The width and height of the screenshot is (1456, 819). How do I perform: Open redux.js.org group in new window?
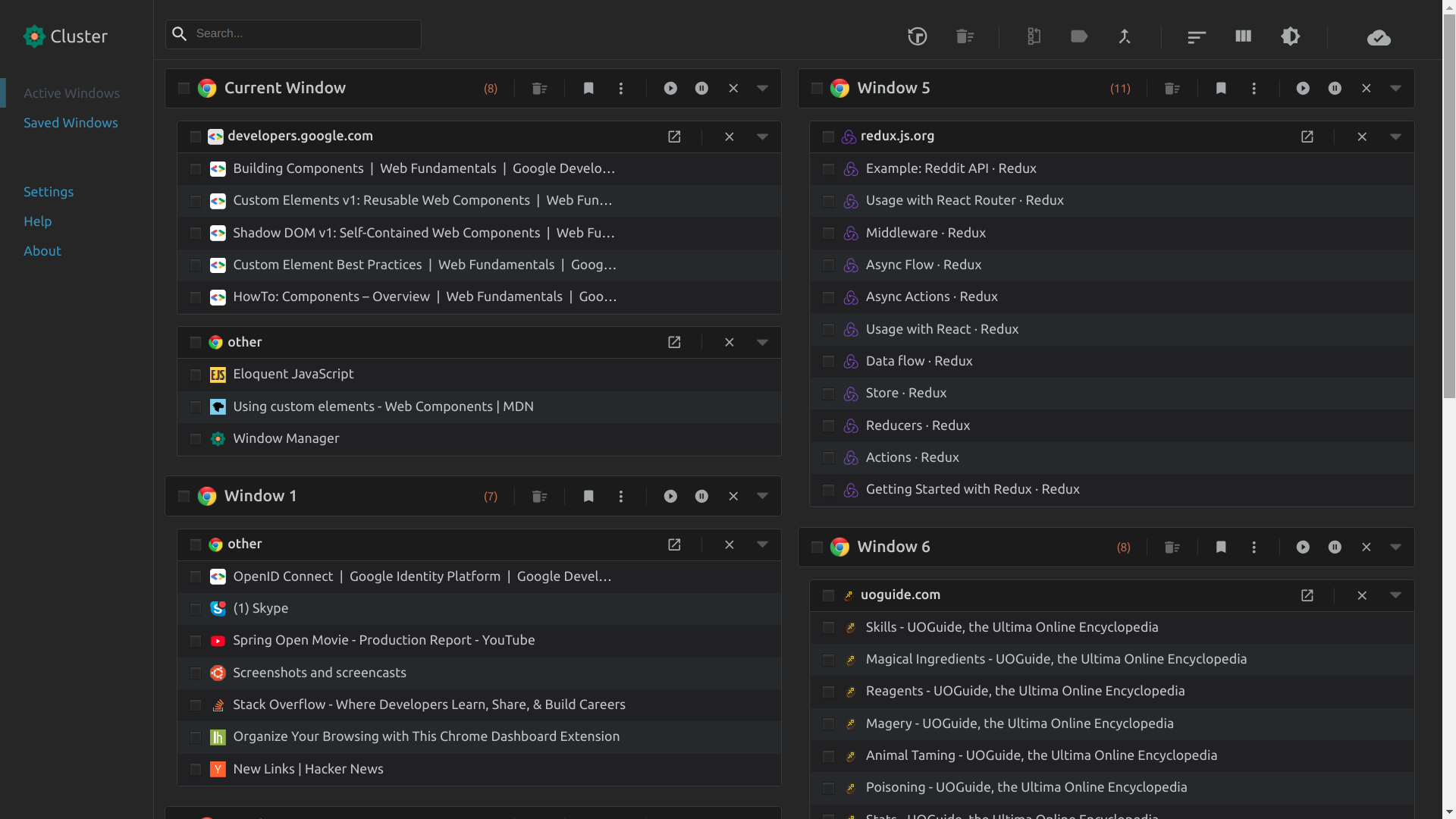pyautogui.click(x=1307, y=136)
